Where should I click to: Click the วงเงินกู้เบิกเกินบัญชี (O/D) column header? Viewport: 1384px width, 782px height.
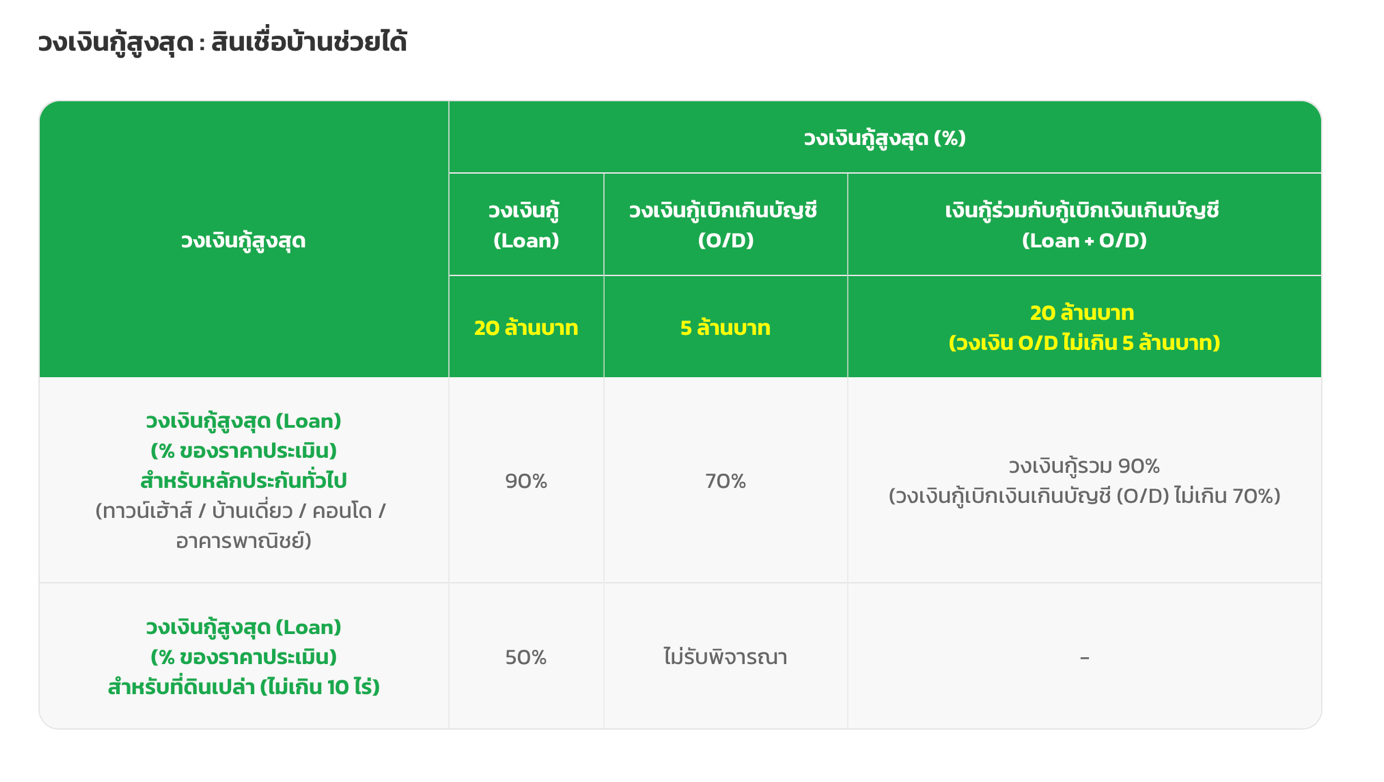[725, 225]
